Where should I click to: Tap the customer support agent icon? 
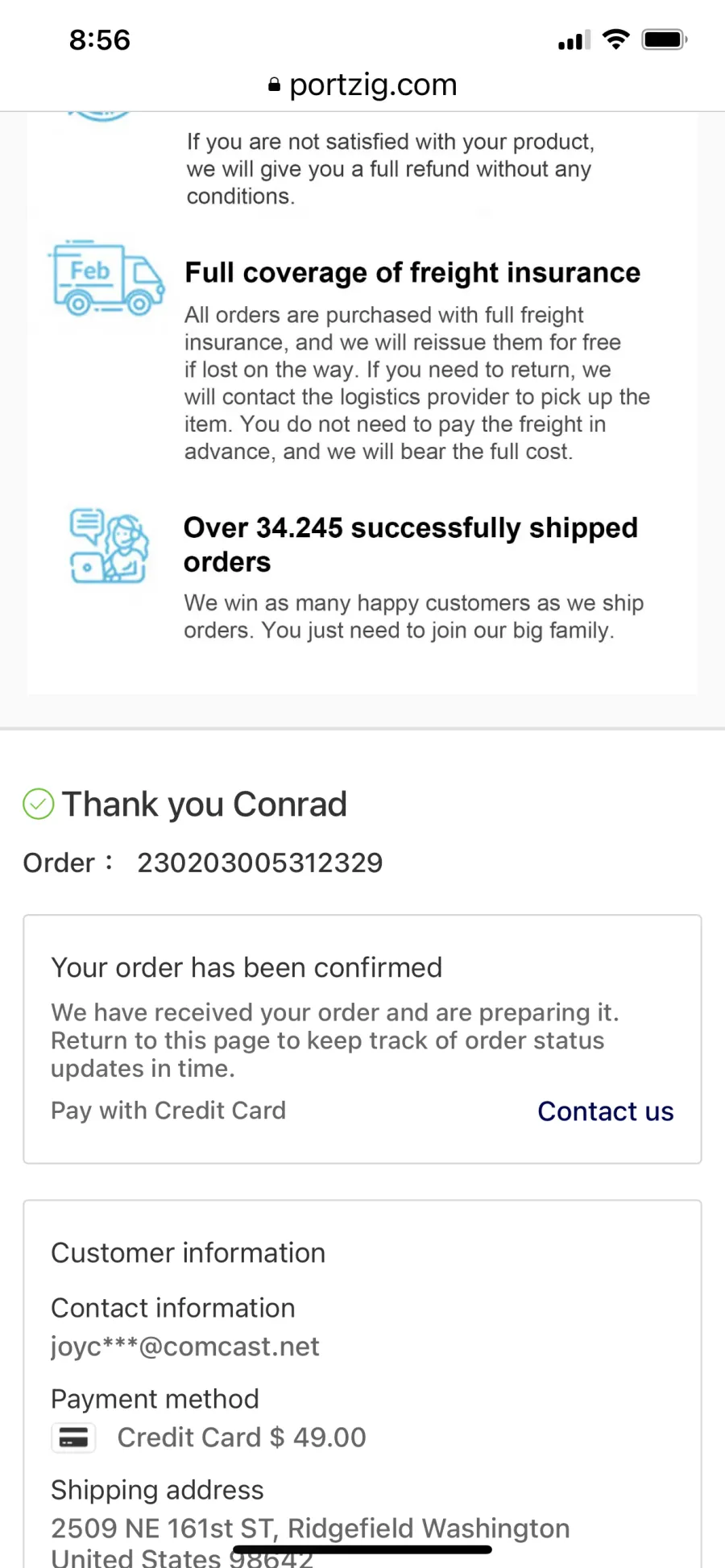109,545
